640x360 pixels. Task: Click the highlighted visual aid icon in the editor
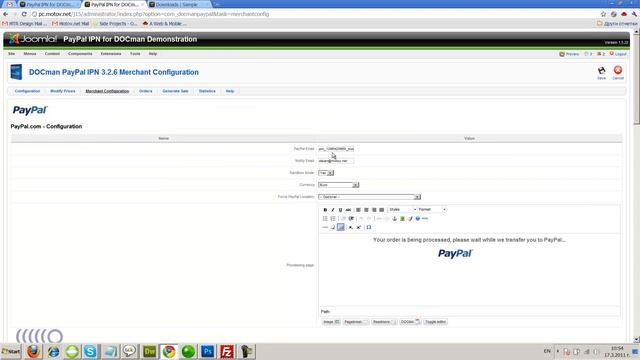click(x=341, y=227)
